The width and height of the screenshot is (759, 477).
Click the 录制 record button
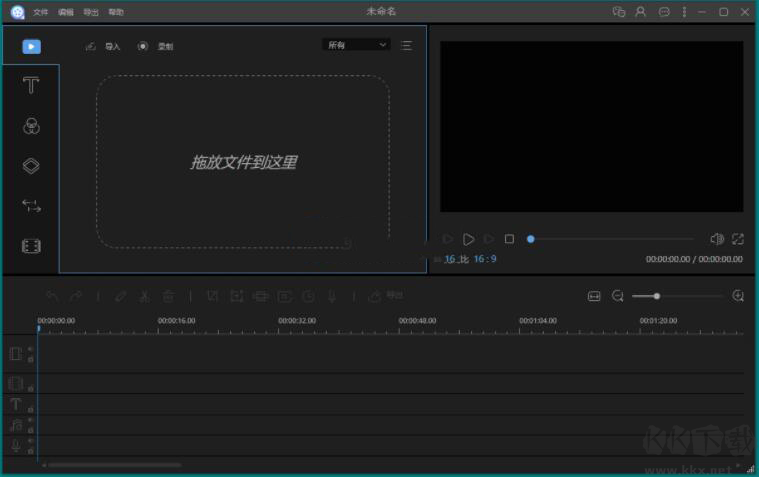[x=156, y=46]
